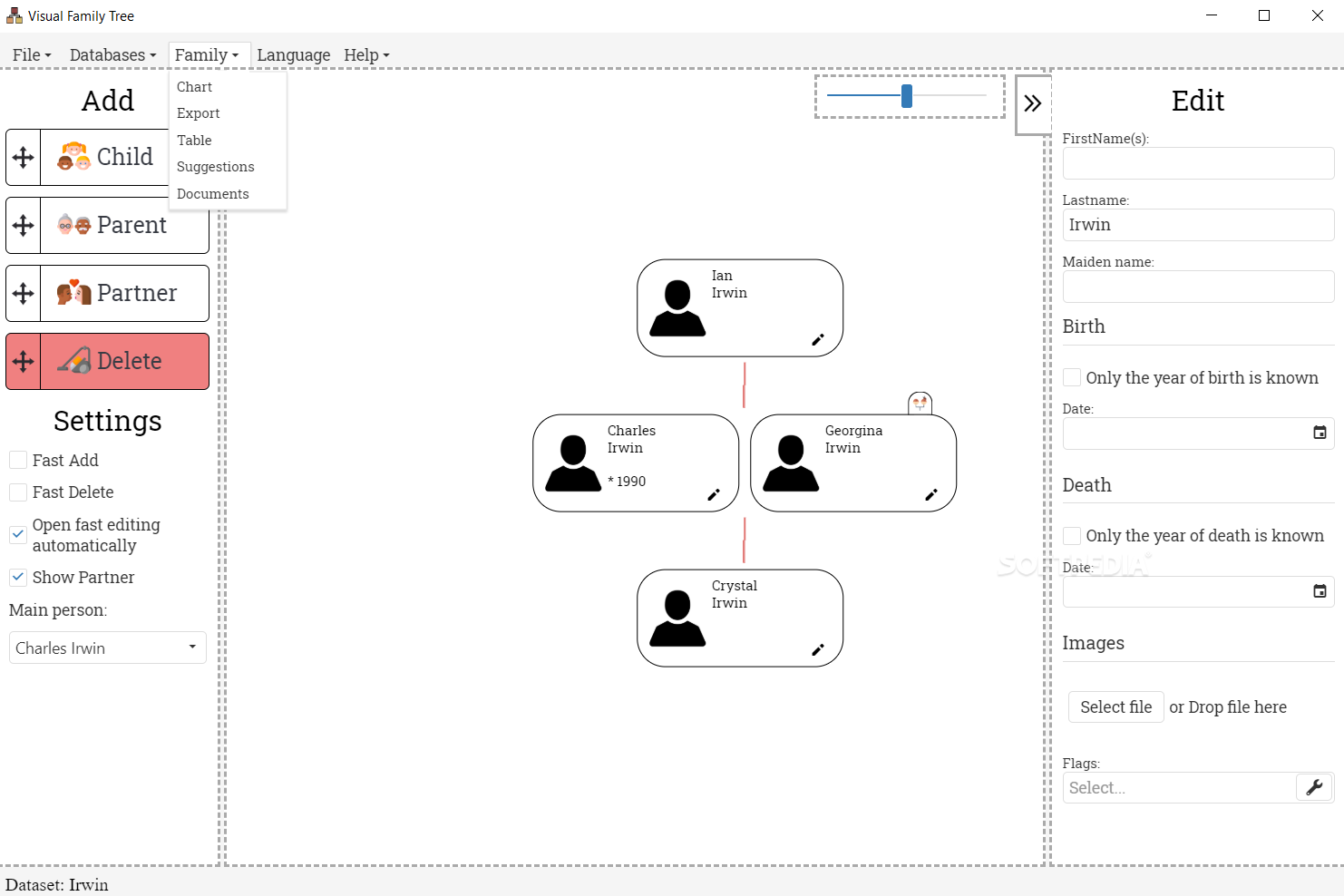Open the File menu
This screenshot has height=896, width=1344.
pos(32,54)
